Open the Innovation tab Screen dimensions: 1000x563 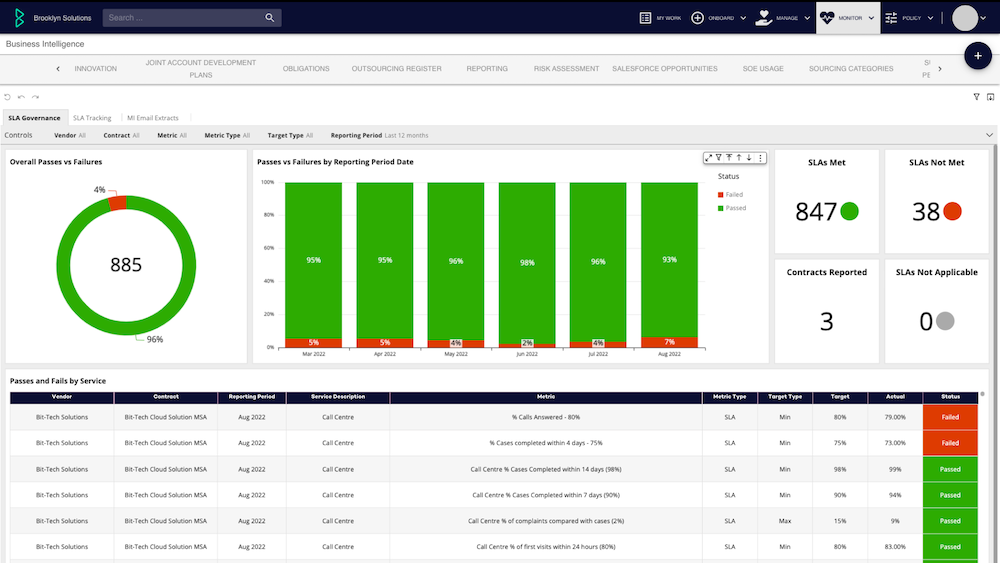96,69
